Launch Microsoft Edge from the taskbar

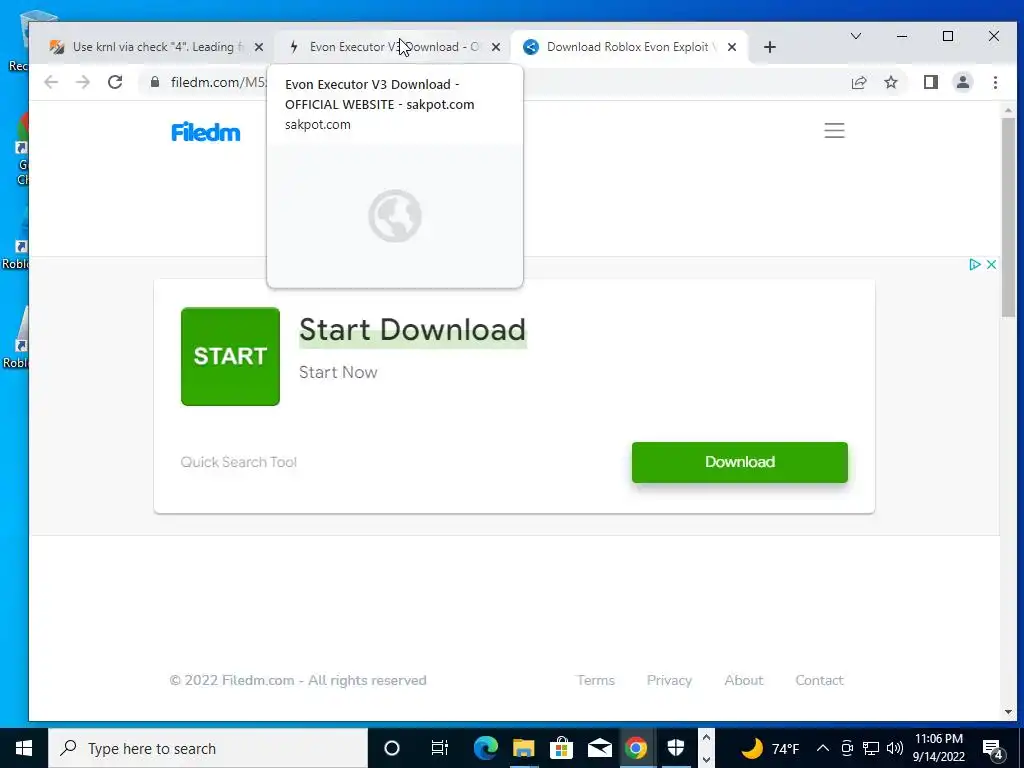[485, 748]
